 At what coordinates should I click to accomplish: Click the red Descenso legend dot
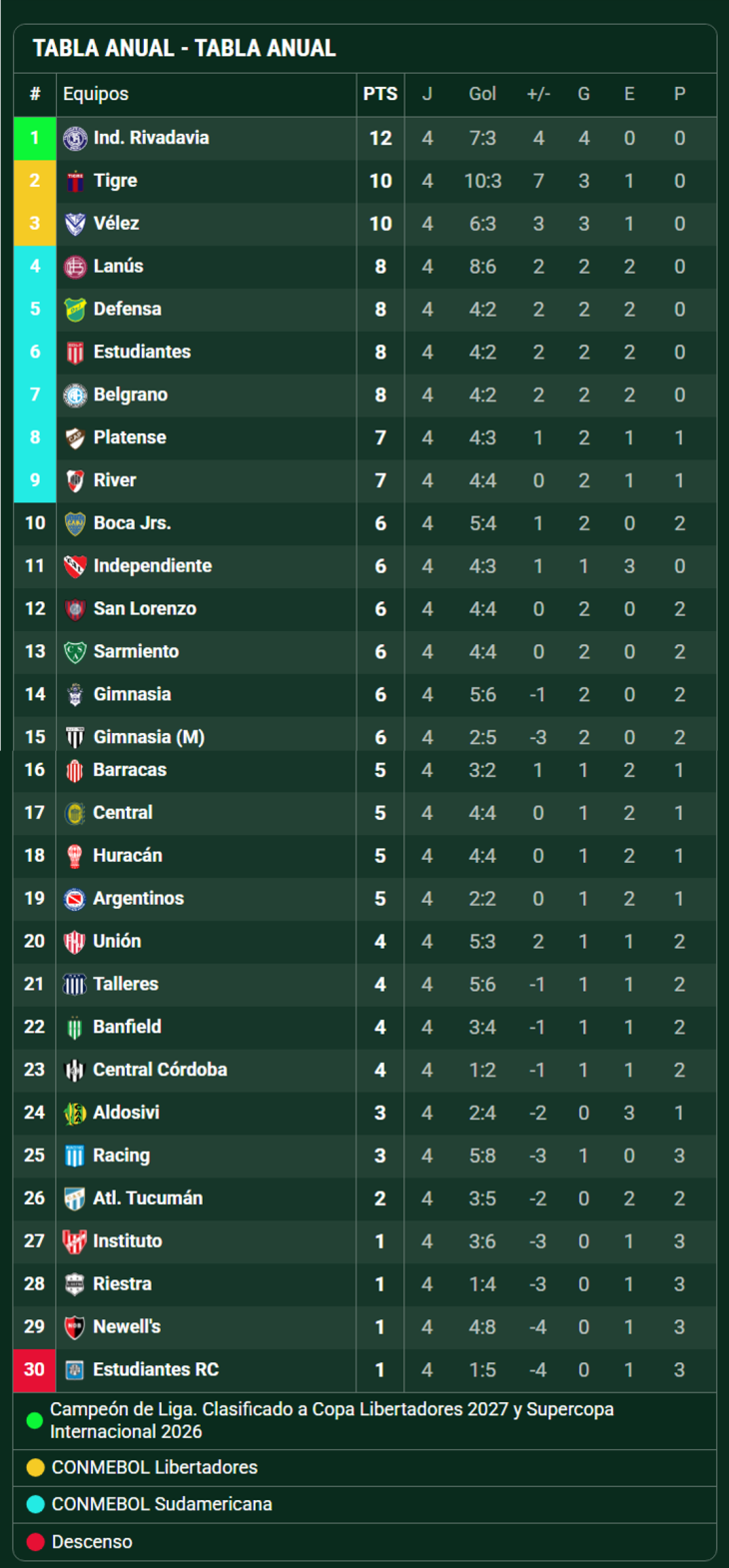(35, 1542)
